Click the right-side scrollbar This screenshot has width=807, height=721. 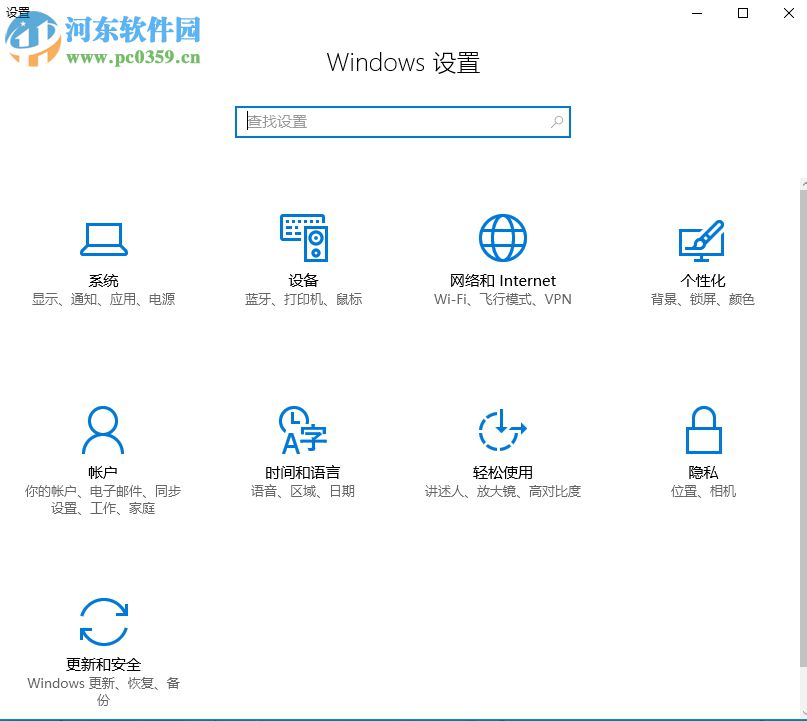coord(803,300)
